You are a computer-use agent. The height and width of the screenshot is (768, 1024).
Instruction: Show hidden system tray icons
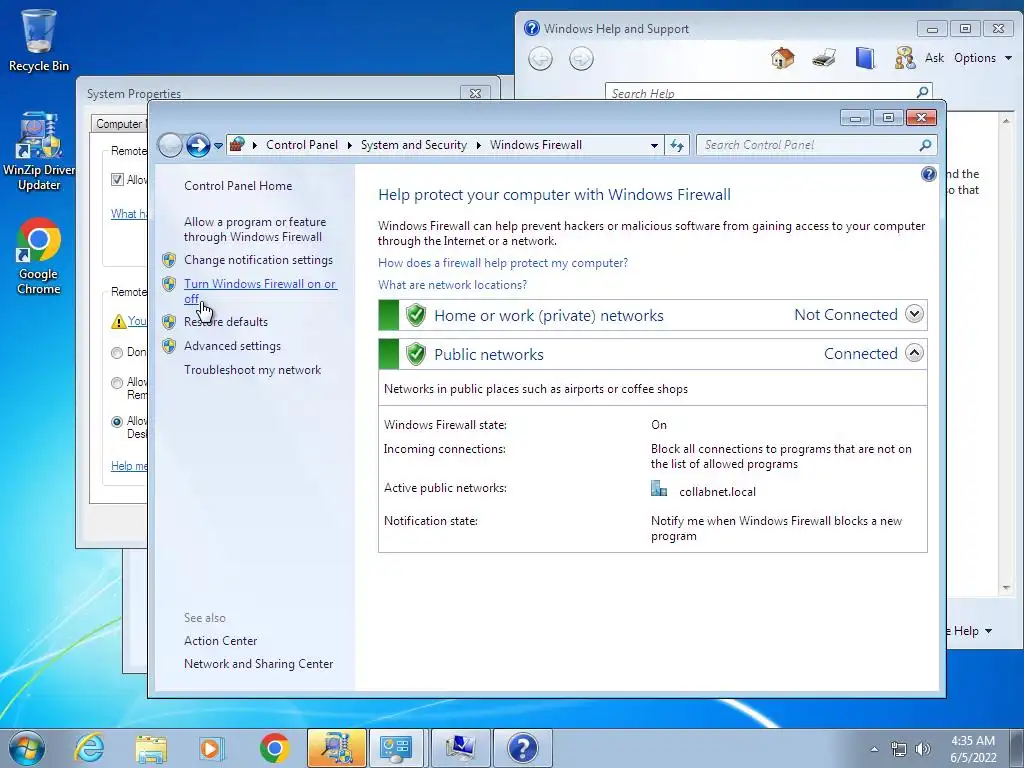(x=874, y=749)
